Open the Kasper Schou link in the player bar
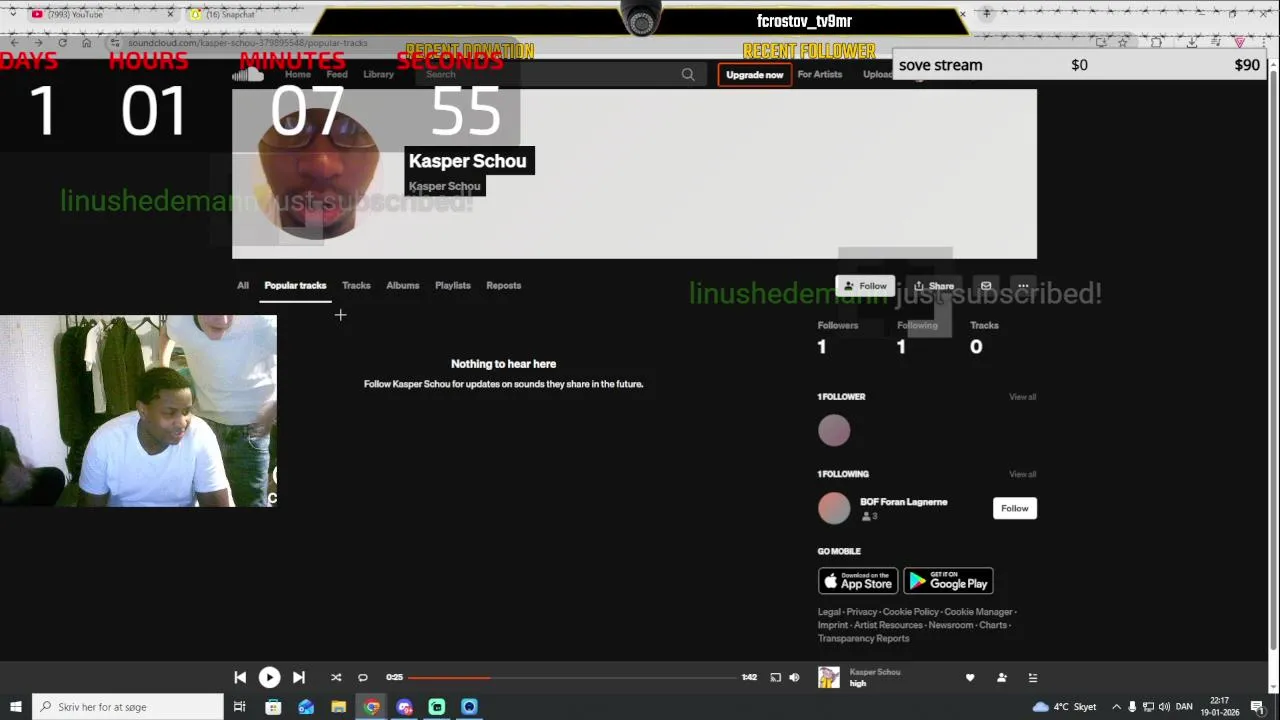1280x720 pixels. click(x=875, y=672)
